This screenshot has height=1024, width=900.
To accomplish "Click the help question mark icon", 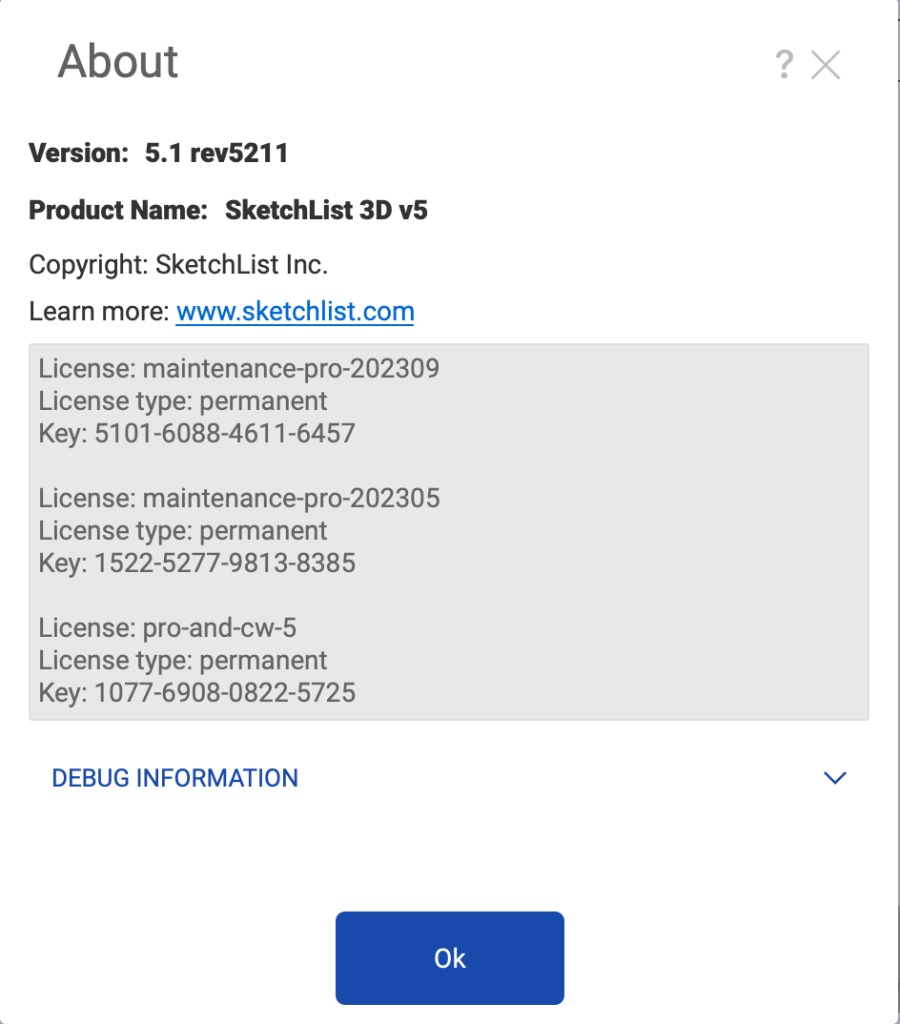I will click(785, 66).
